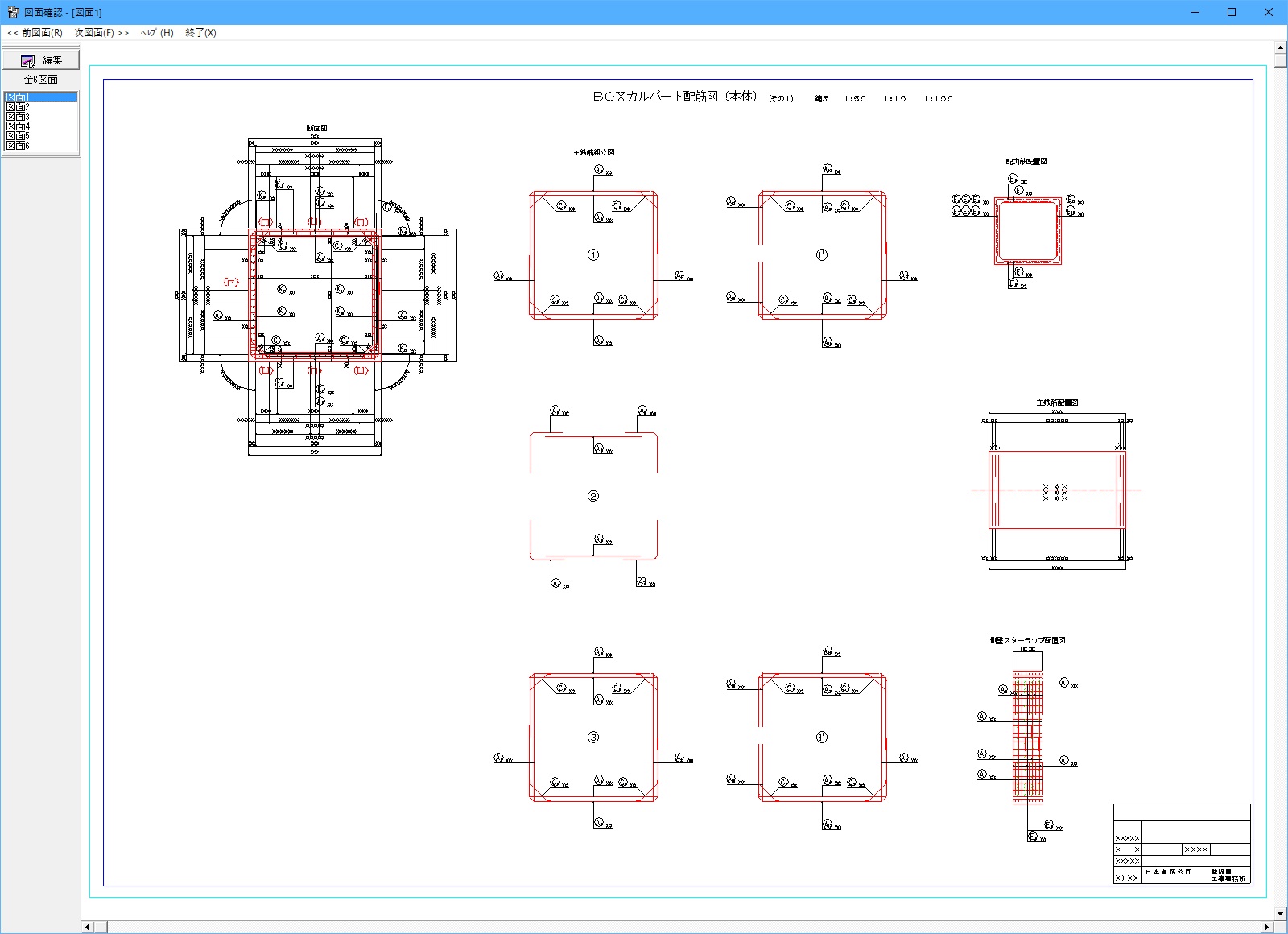Close the 図面確認 window

coord(1268,12)
